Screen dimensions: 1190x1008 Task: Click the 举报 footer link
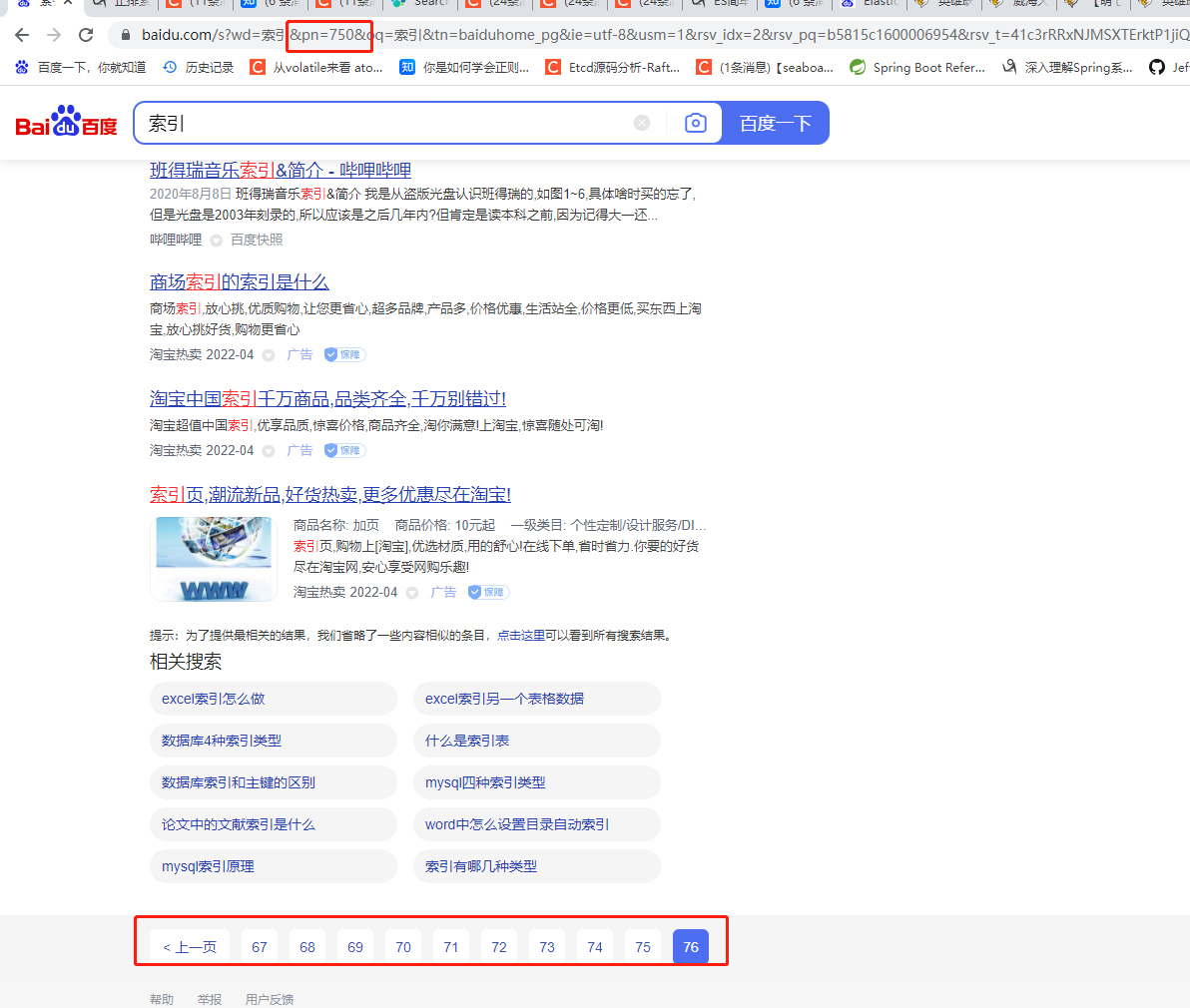tap(210, 1000)
